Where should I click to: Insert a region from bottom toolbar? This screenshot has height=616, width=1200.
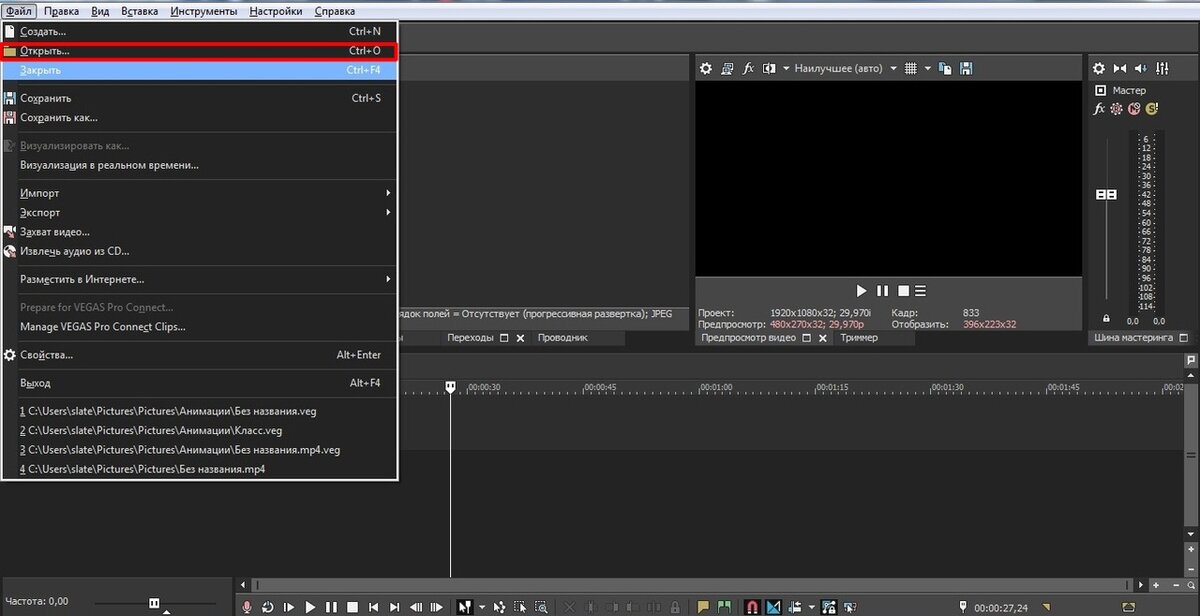click(x=725, y=607)
